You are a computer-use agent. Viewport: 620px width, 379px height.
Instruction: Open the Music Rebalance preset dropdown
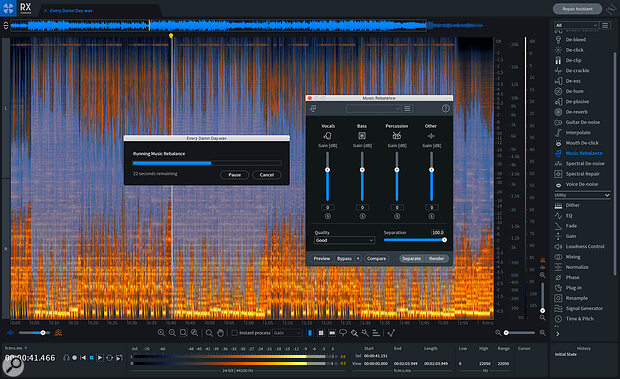coord(373,108)
